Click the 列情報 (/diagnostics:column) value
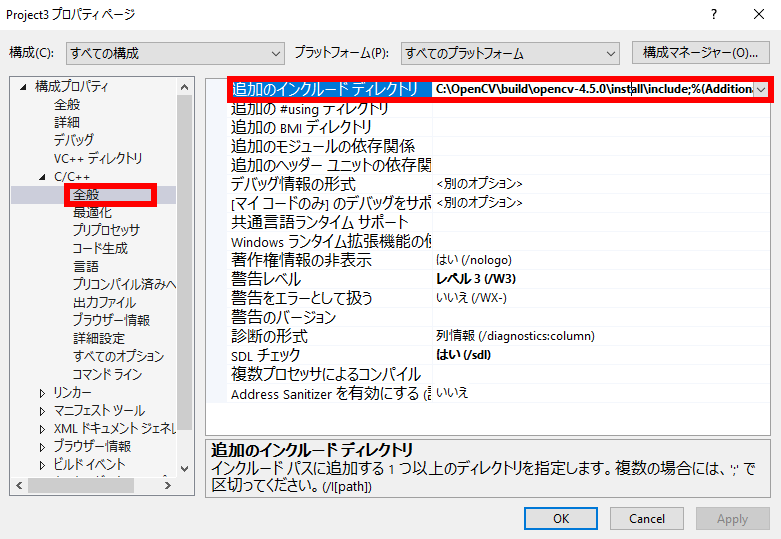781x539 pixels. [x=515, y=336]
